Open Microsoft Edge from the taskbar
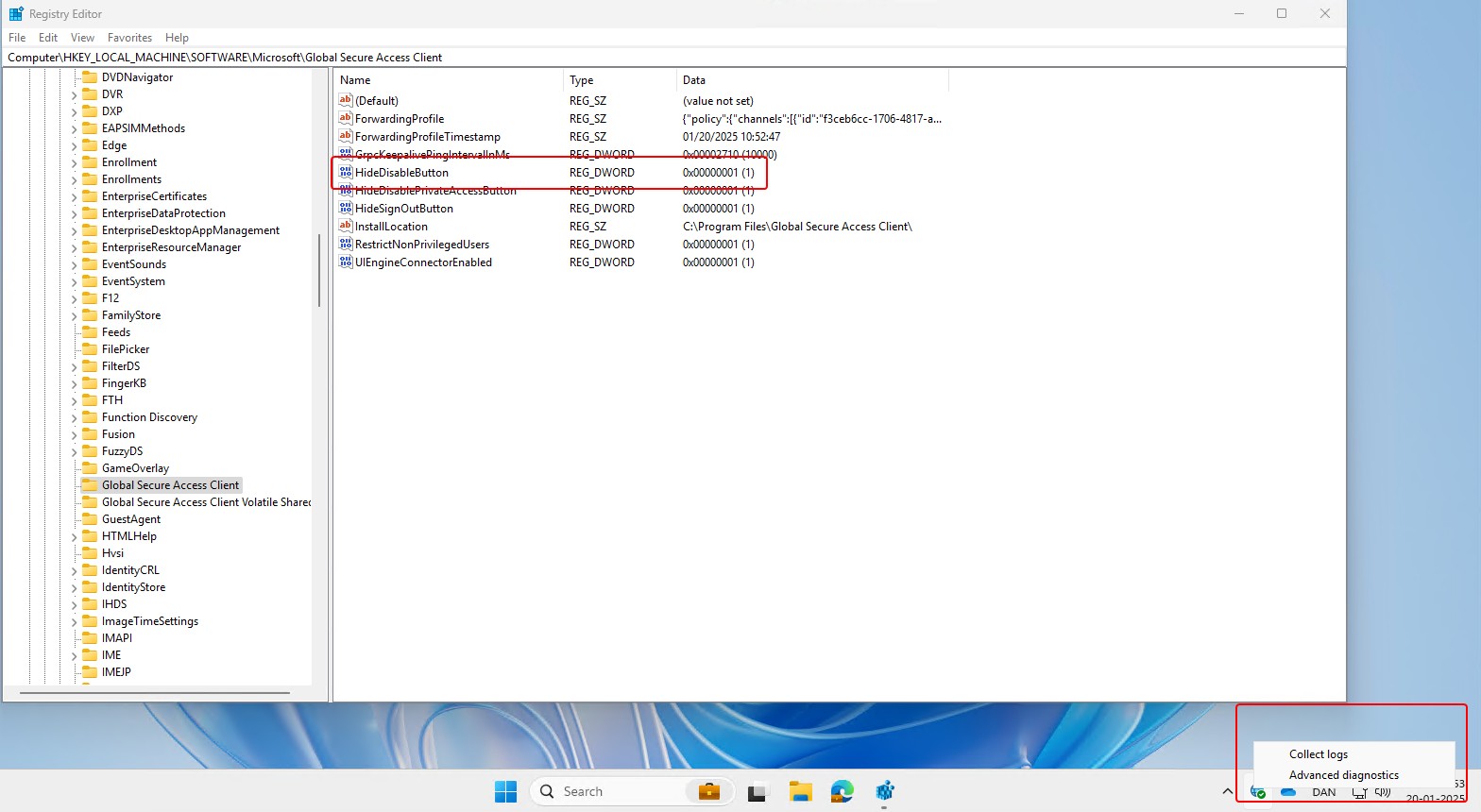This screenshot has width=1481, height=812. click(842, 791)
